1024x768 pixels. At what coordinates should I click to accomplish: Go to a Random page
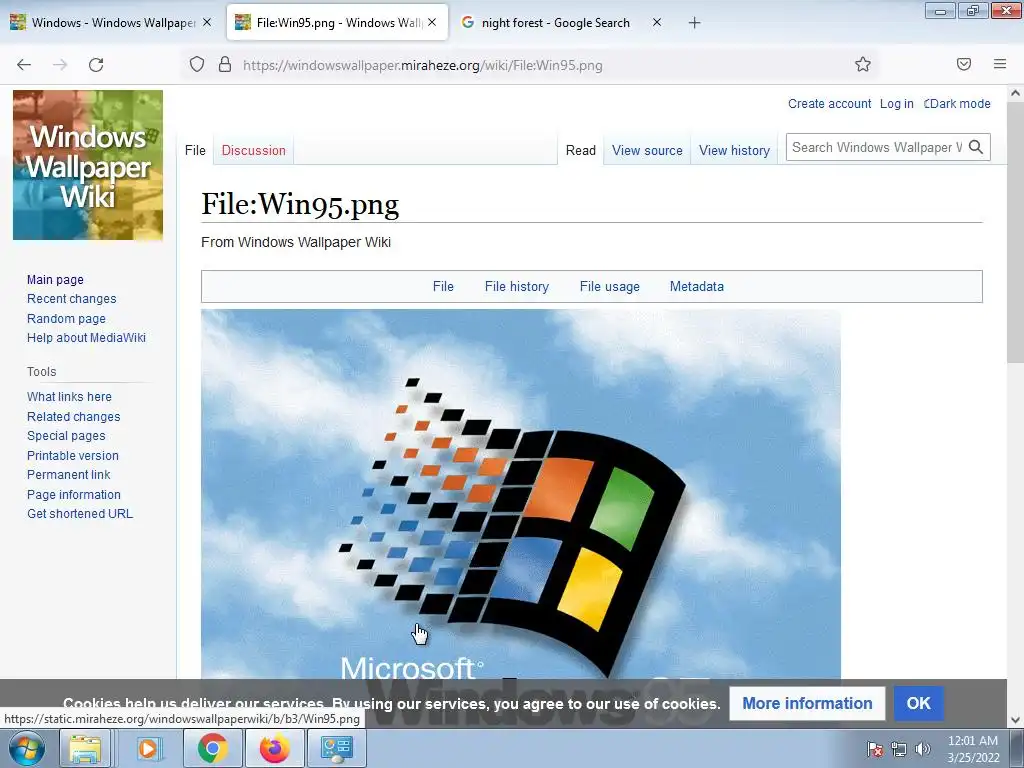coord(66,319)
